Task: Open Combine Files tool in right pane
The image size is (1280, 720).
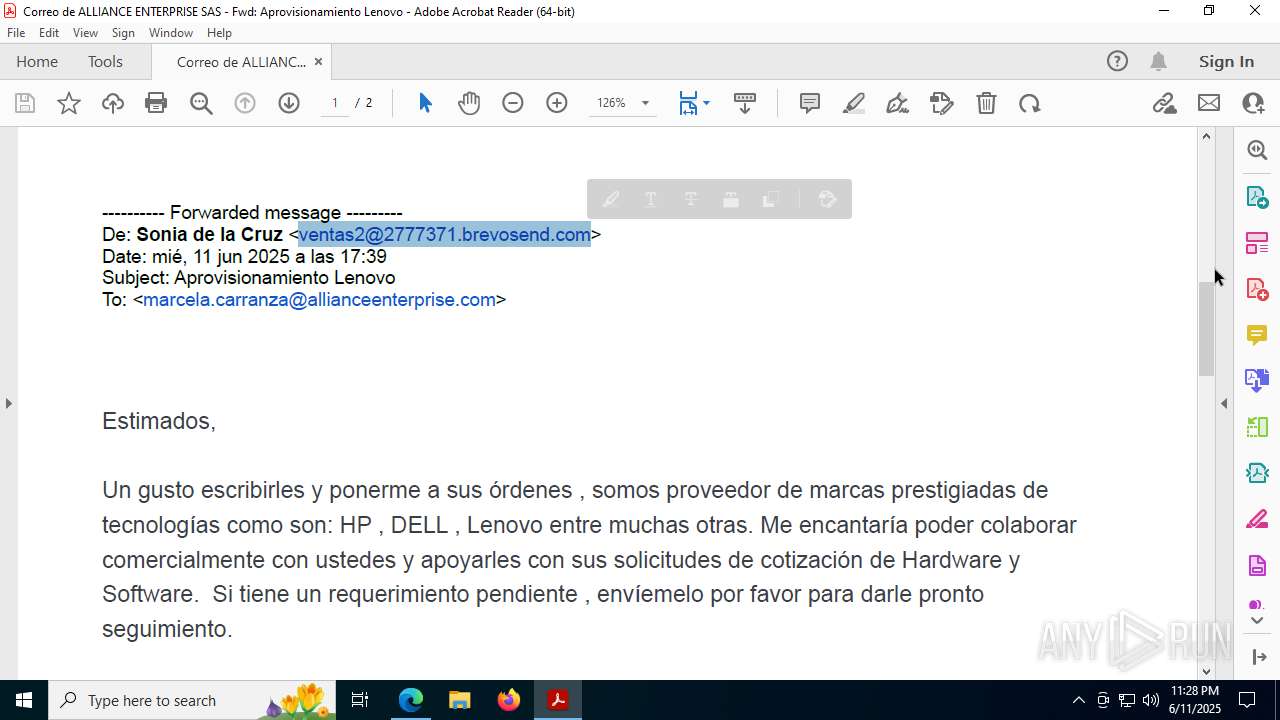Action: 1257,381
